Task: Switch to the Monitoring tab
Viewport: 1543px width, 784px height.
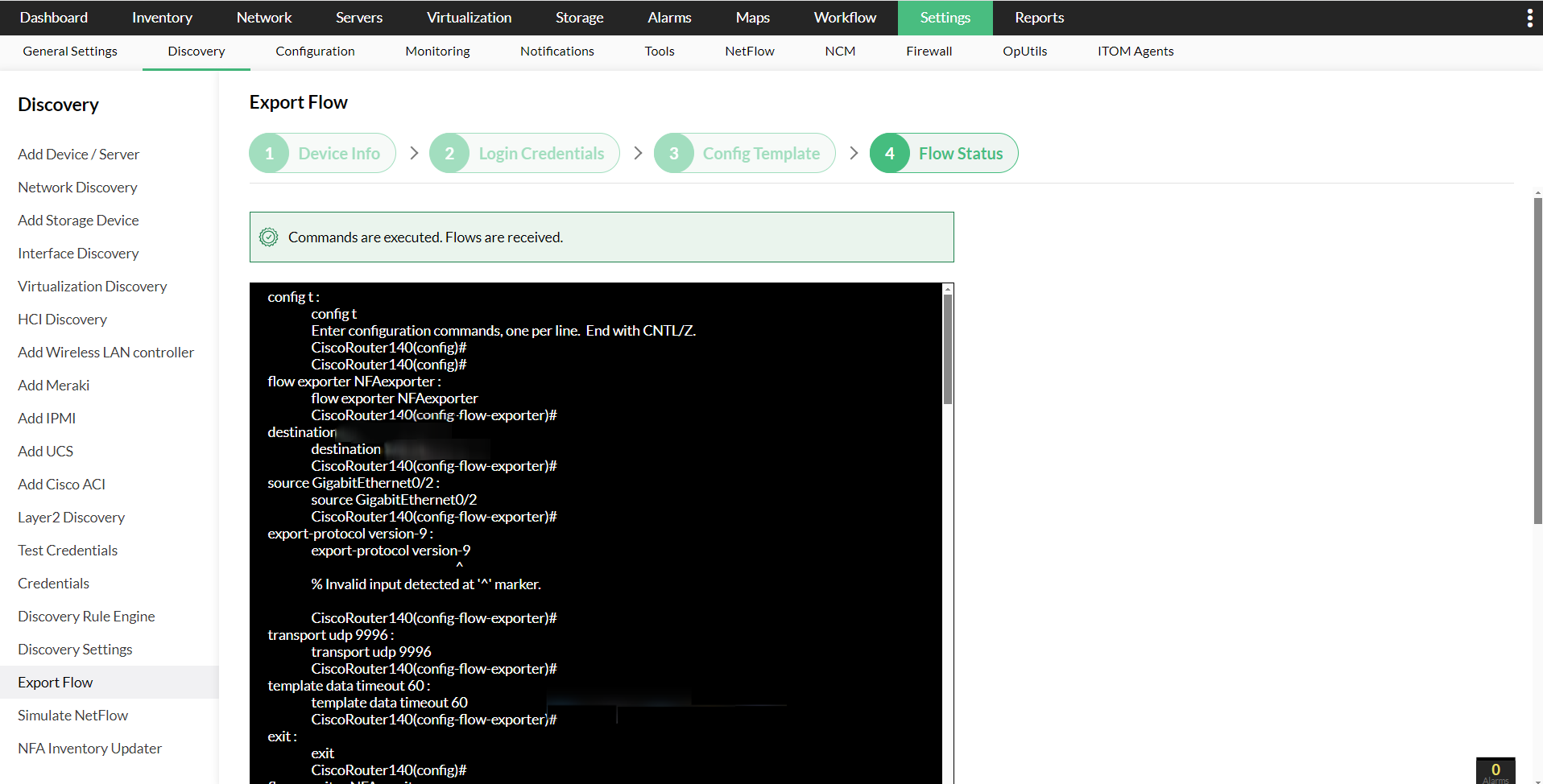Action: click(x=437, y=51)
